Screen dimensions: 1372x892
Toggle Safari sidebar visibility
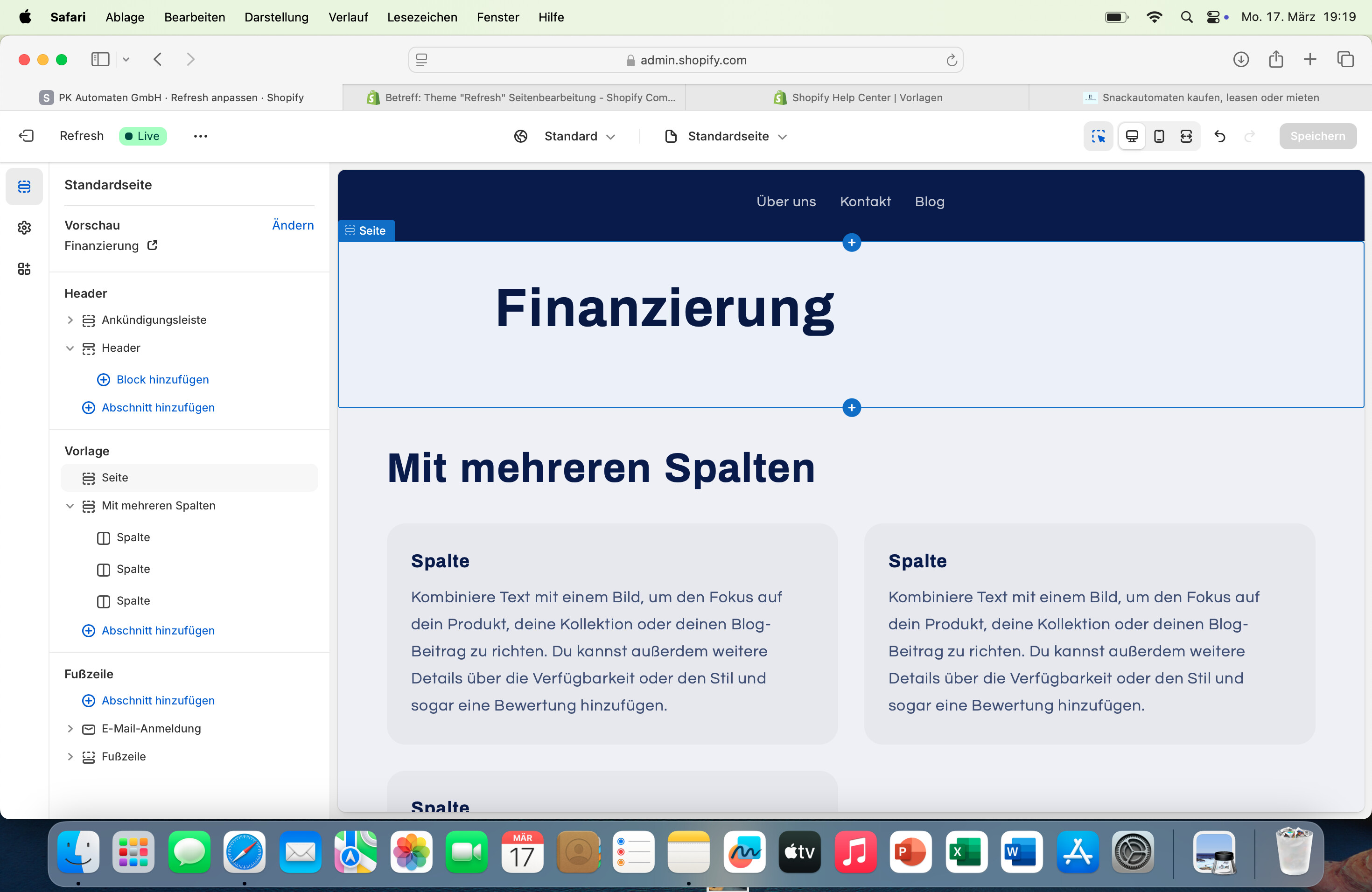(x=100, y=59)
